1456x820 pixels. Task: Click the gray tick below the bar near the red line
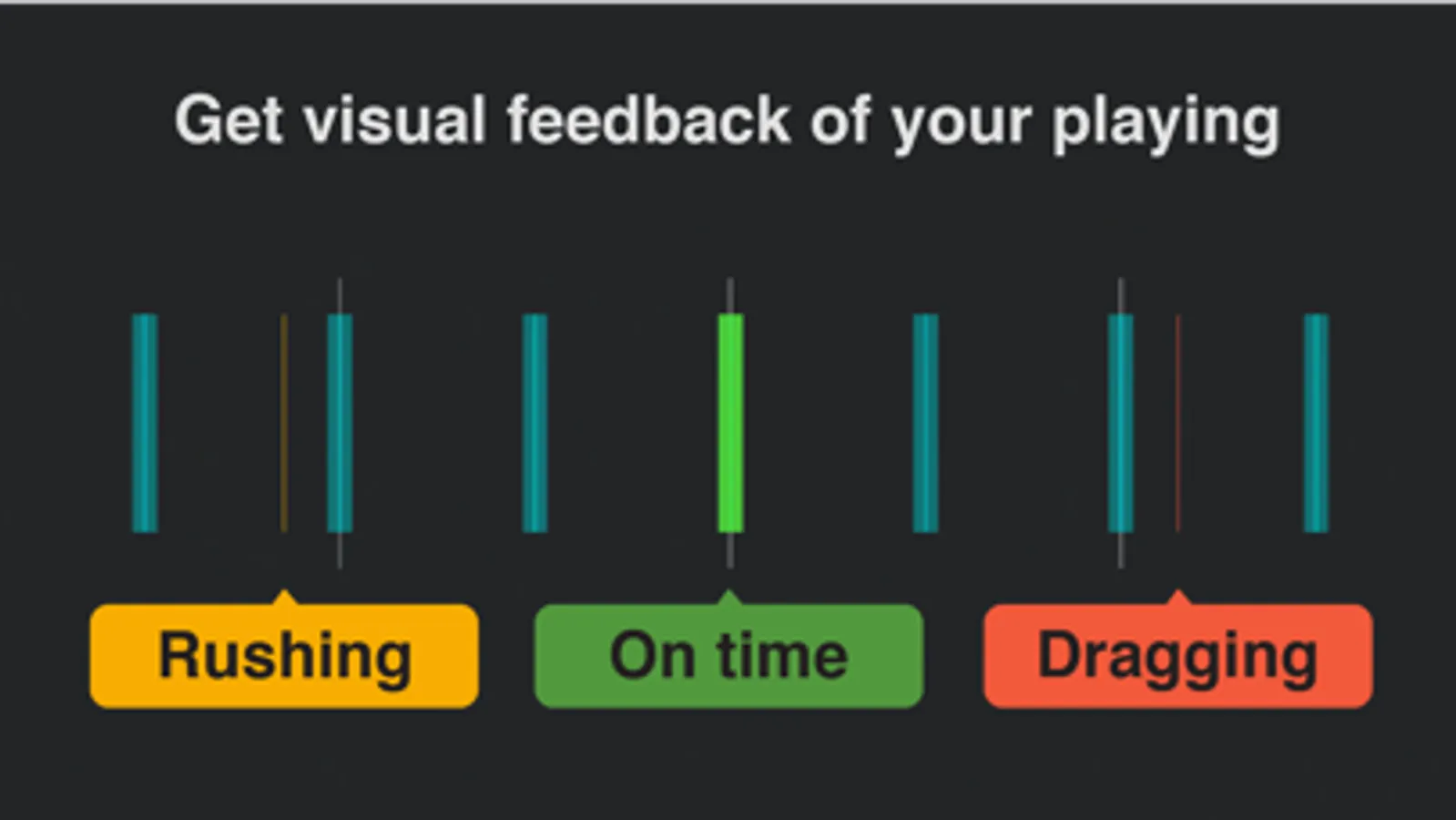(1121, 551)
